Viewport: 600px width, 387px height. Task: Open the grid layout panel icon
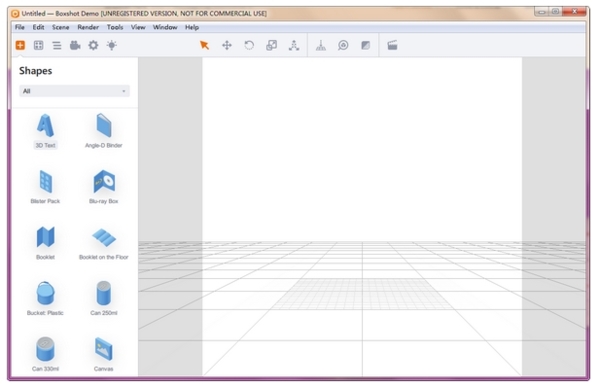coord(39,45)
